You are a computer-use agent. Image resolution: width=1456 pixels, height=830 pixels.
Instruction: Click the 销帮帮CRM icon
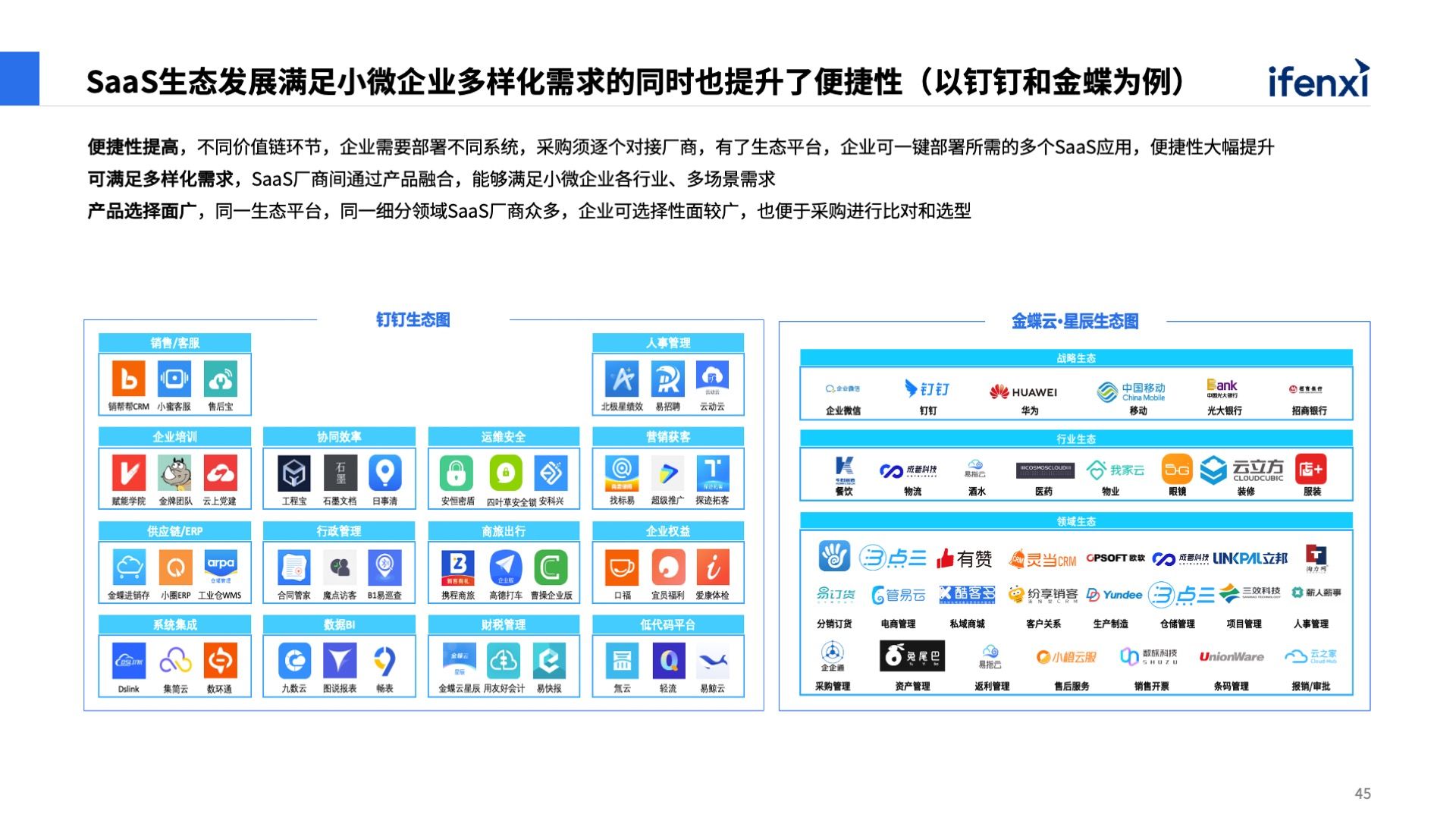point(129,378)
